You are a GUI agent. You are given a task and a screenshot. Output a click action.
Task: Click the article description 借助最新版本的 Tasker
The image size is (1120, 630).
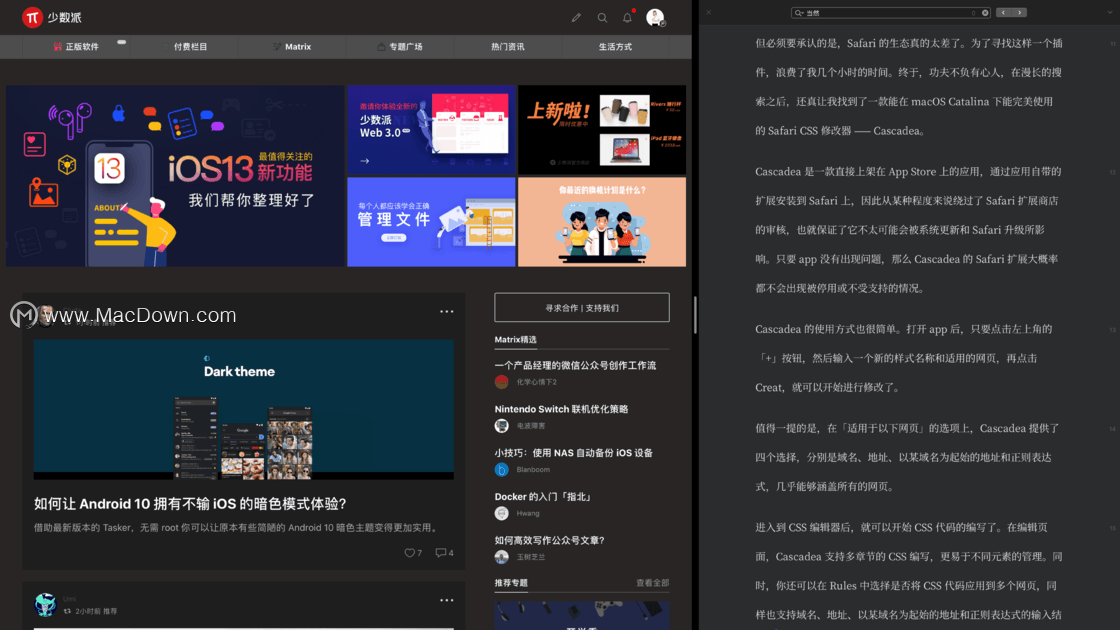[237, 528]
